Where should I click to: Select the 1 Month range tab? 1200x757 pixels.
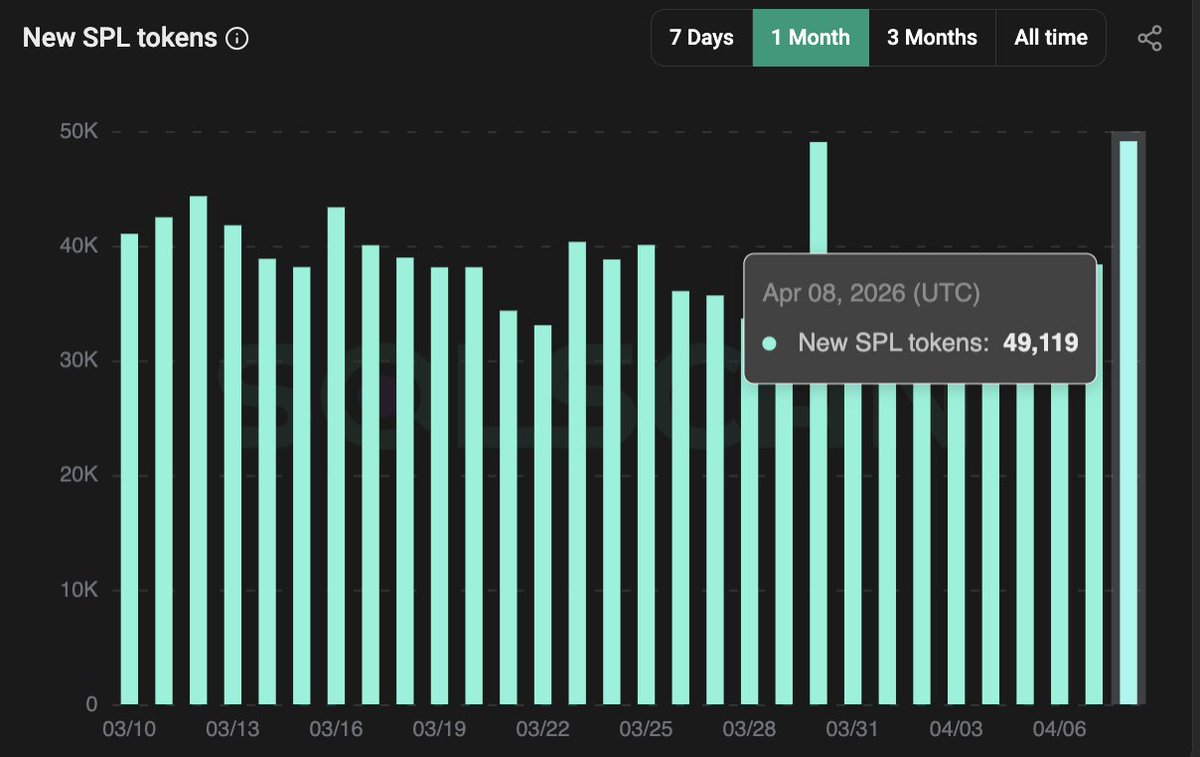tap(810, 38)
